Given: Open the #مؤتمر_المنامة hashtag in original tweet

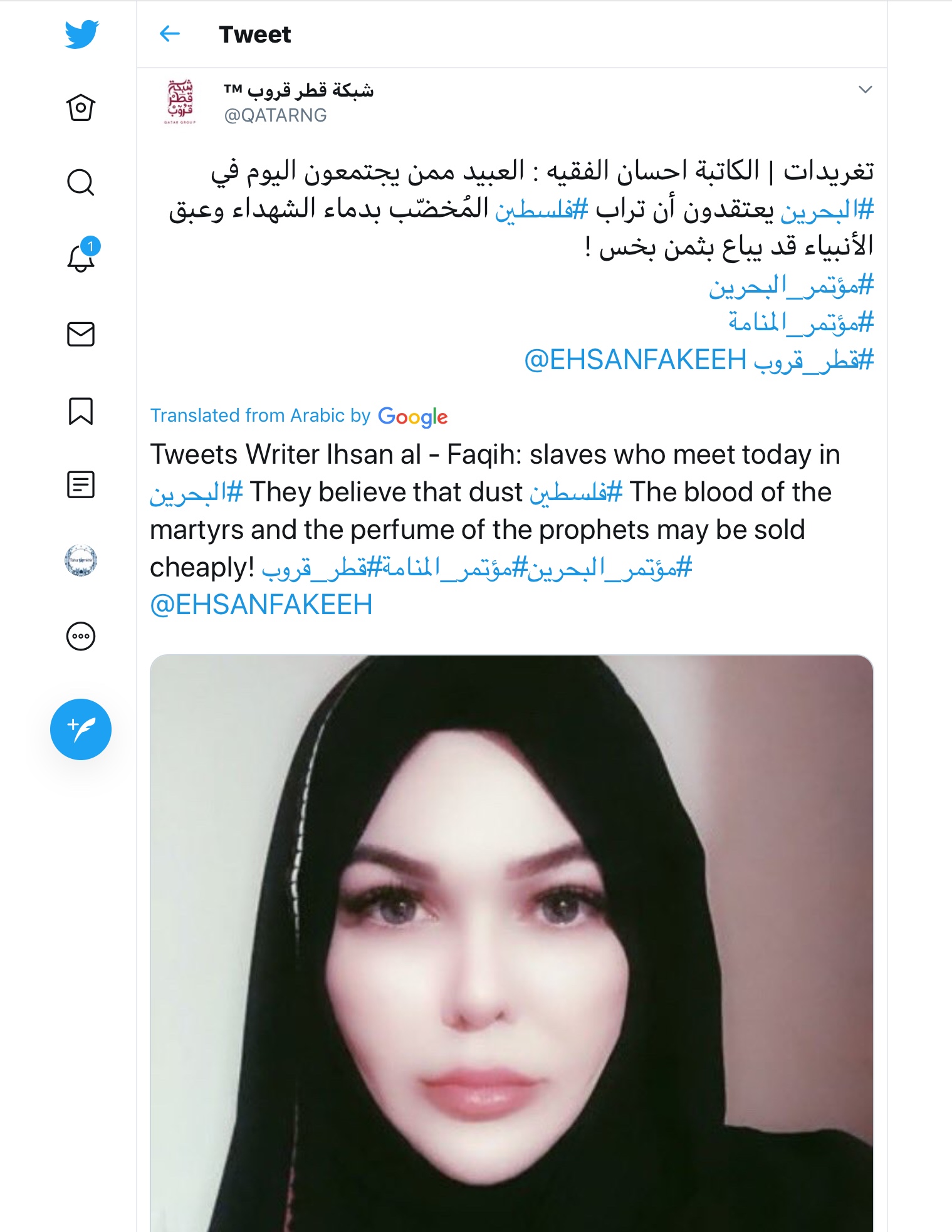Looking at the screenshot, I should 801,323.
